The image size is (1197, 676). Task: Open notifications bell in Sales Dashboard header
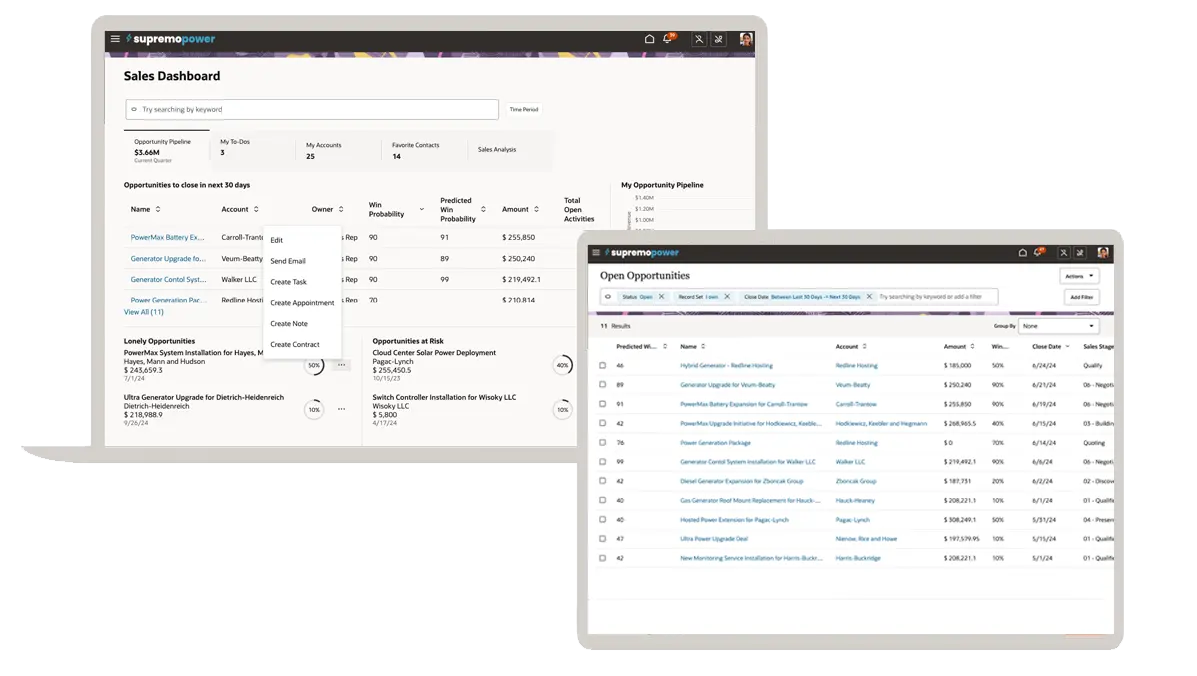668,39
